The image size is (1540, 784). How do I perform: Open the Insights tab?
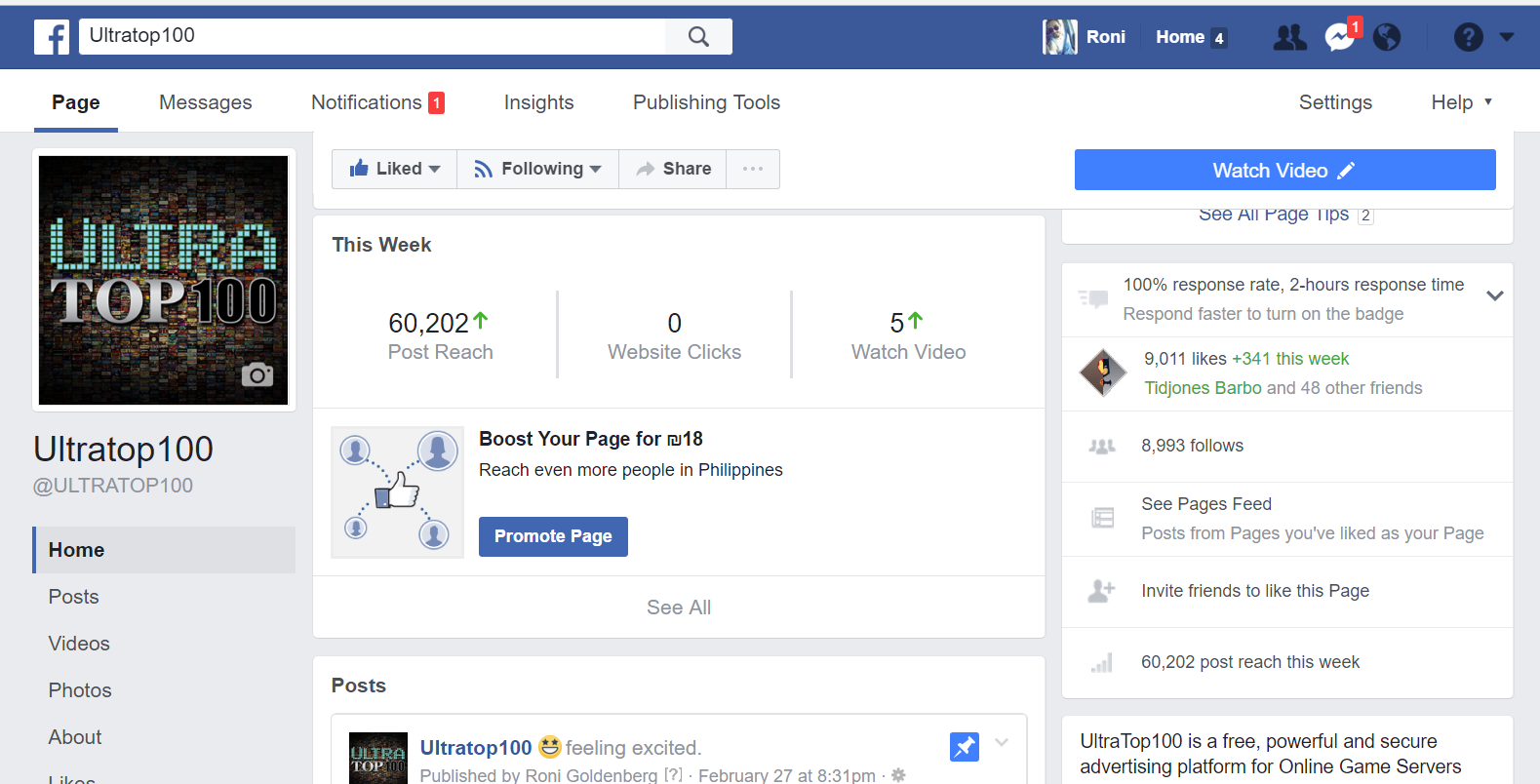pyautogui.click(x=538, y=102)
